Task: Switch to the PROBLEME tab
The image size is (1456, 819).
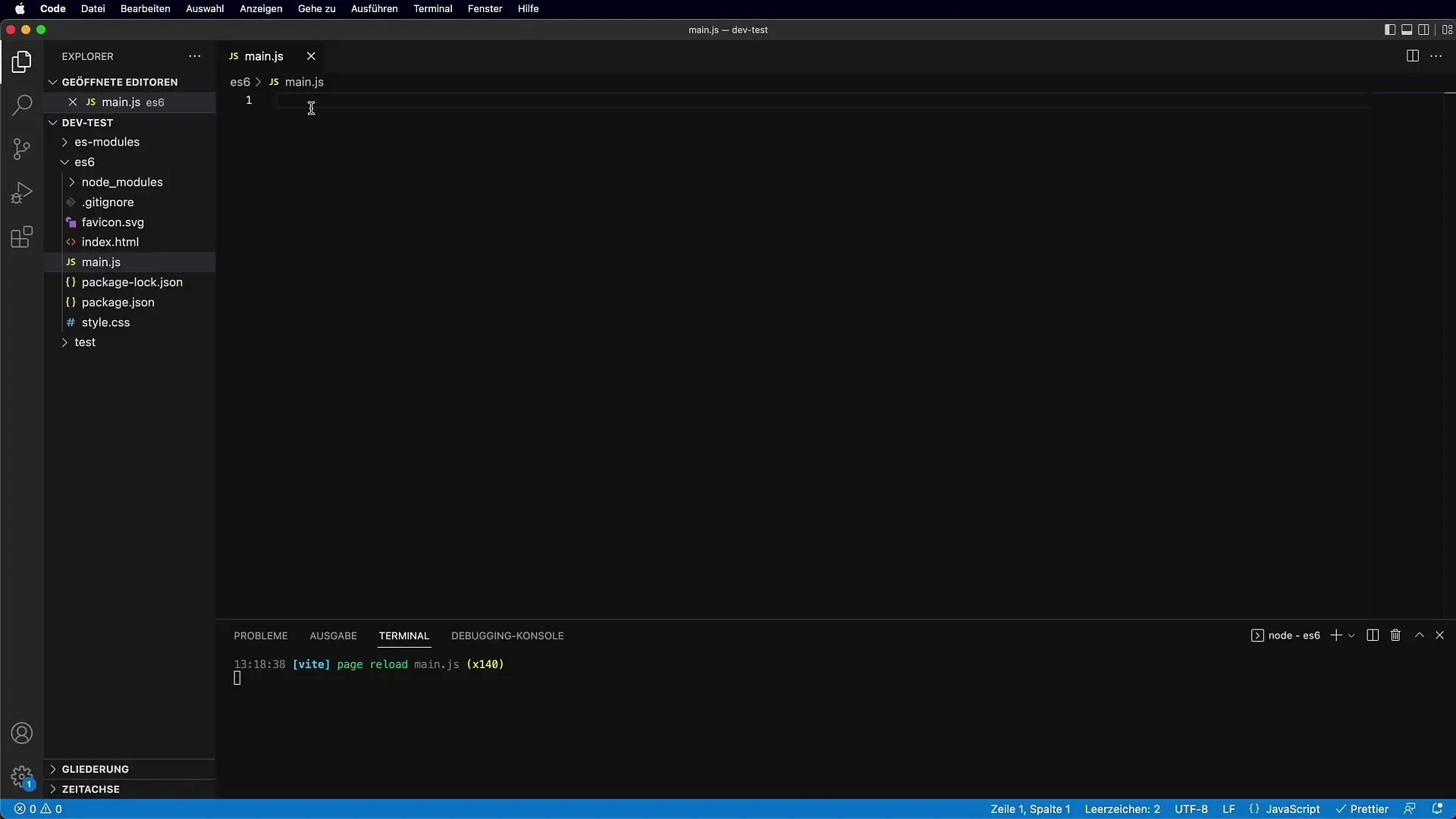Action: point(261,635)
